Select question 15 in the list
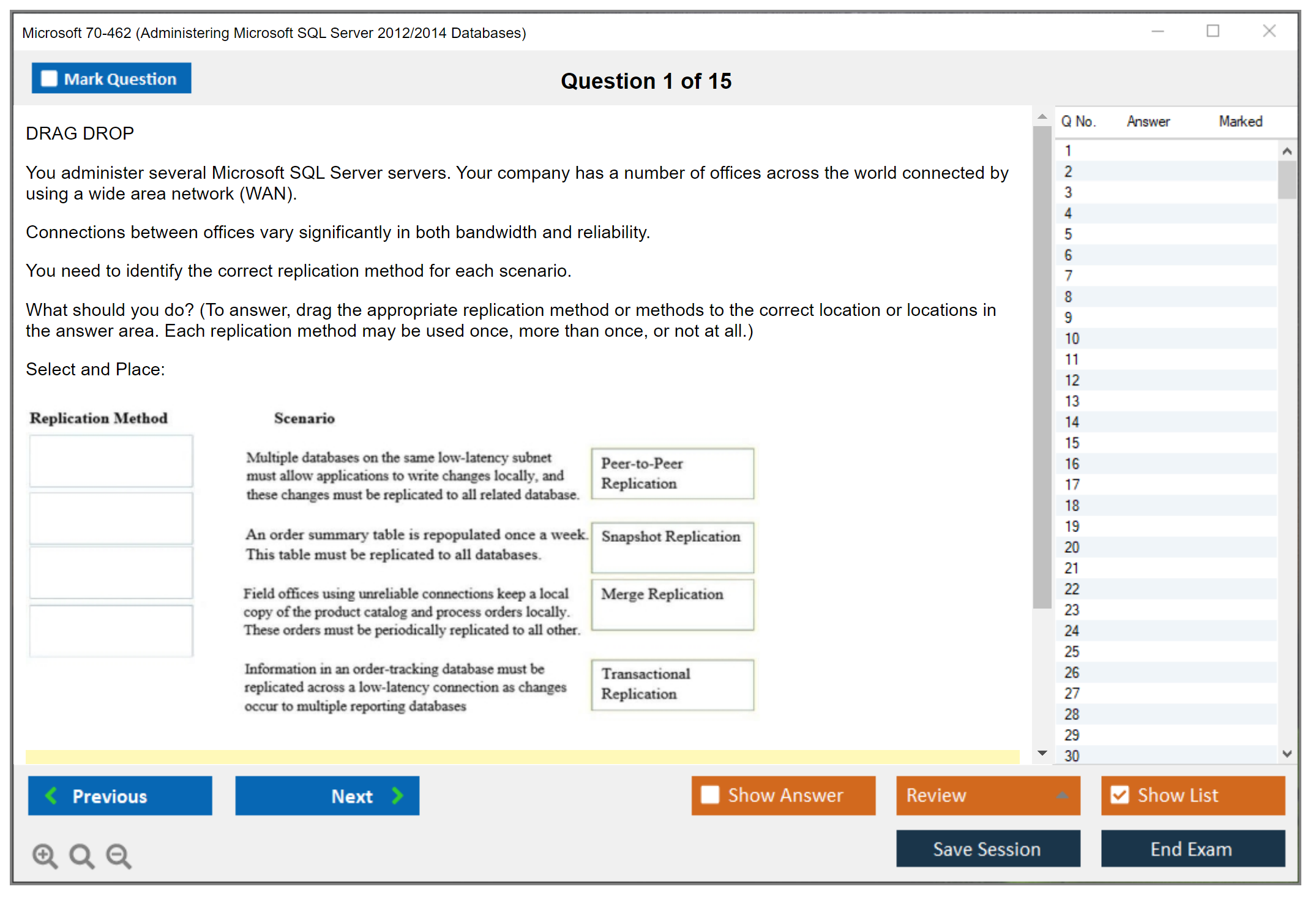This screenshot has height=900, width=1316. pos(1072,443)
